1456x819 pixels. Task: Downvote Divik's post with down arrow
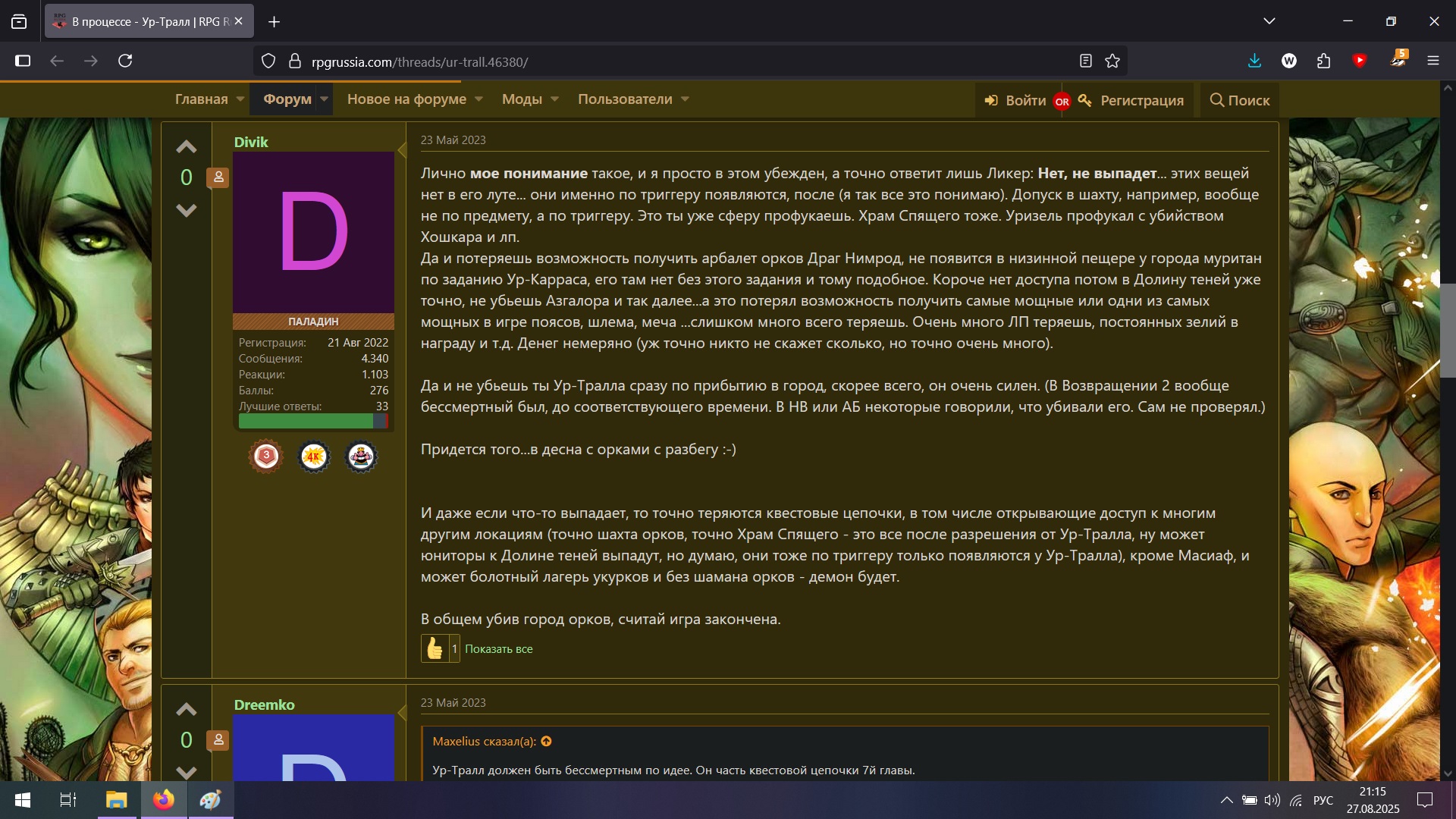[x=187, y=210]
